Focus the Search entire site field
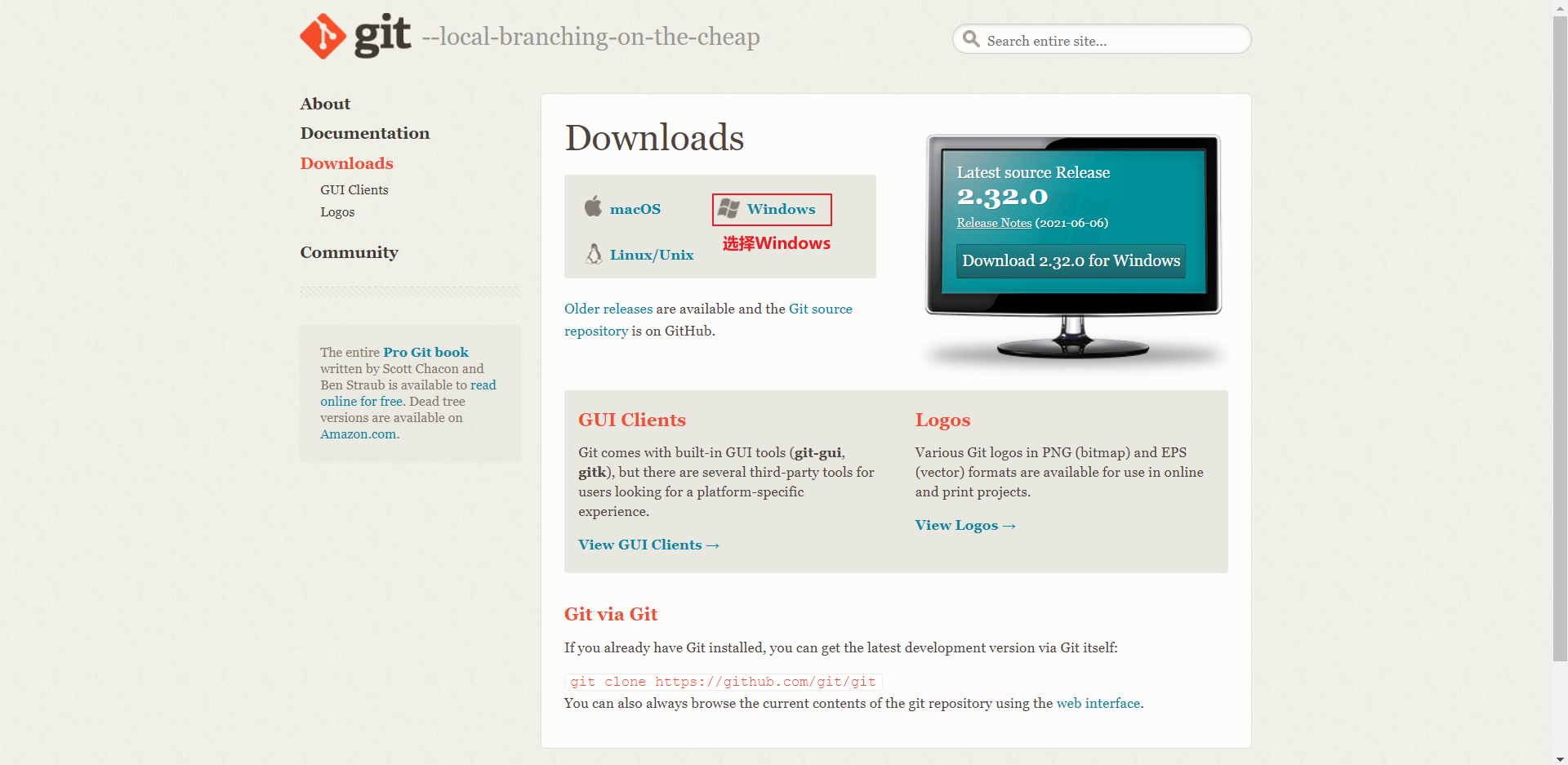Screen dimensions: 1568x765 click(x=1111, y=41)
